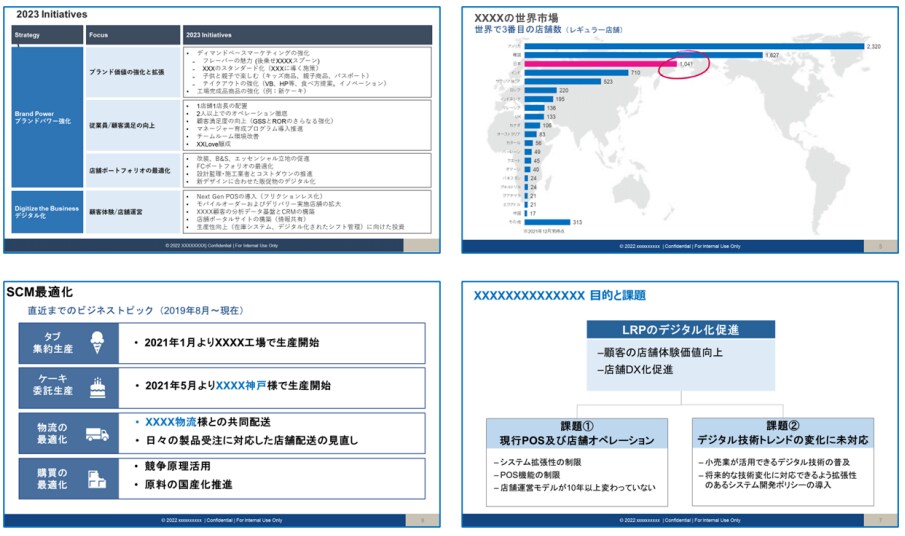The image size is (905, 536).
Task: Click the footer text on 世界市場 slide
Action: click(680, 246)
